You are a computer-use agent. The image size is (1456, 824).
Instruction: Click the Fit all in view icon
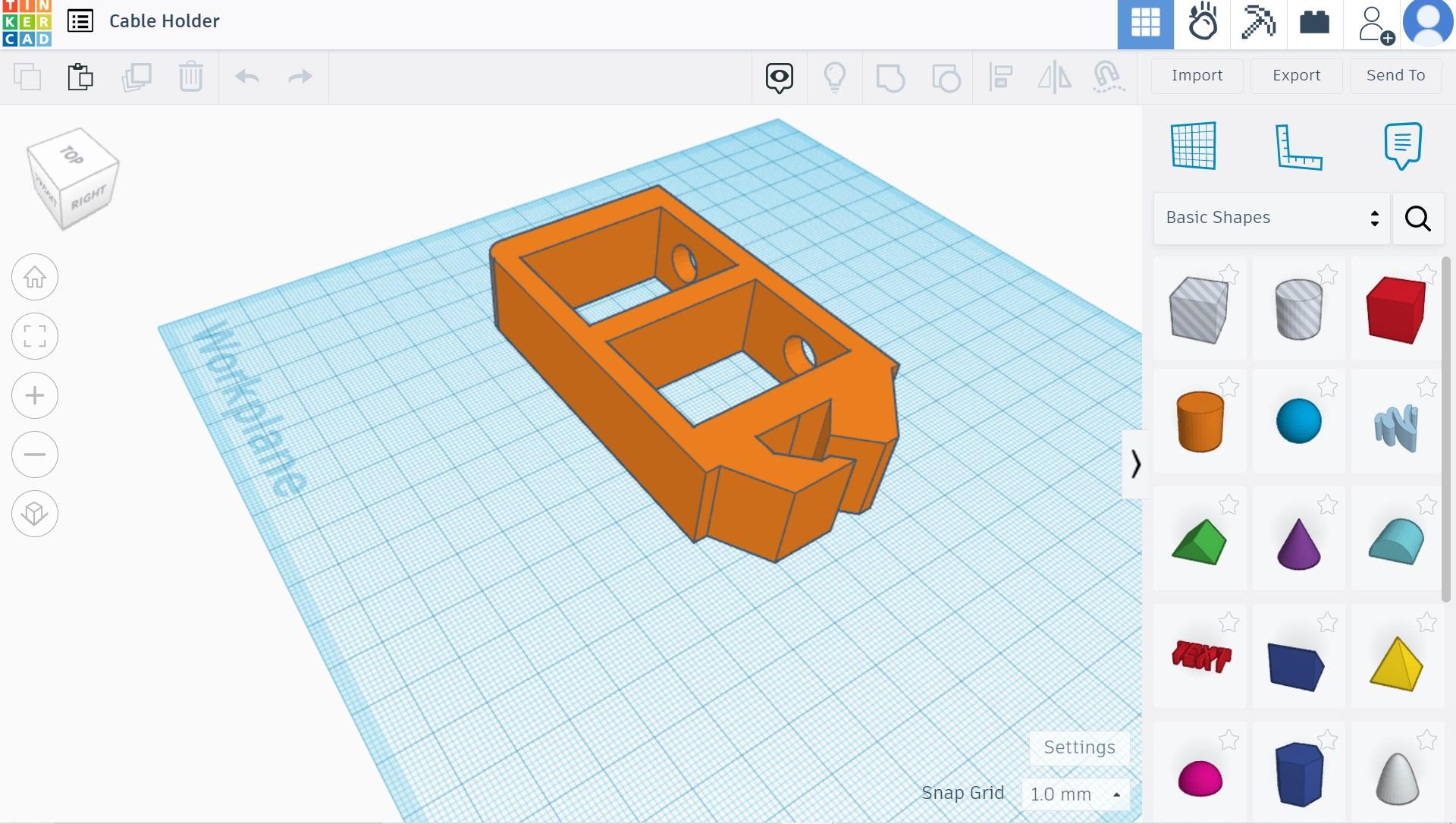35,336
